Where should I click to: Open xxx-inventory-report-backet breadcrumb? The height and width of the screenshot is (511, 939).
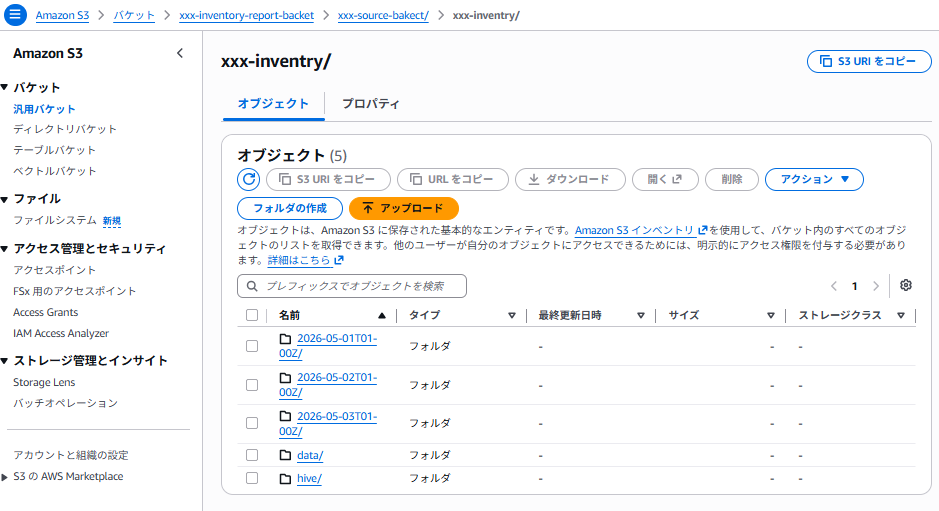(246, 16)
